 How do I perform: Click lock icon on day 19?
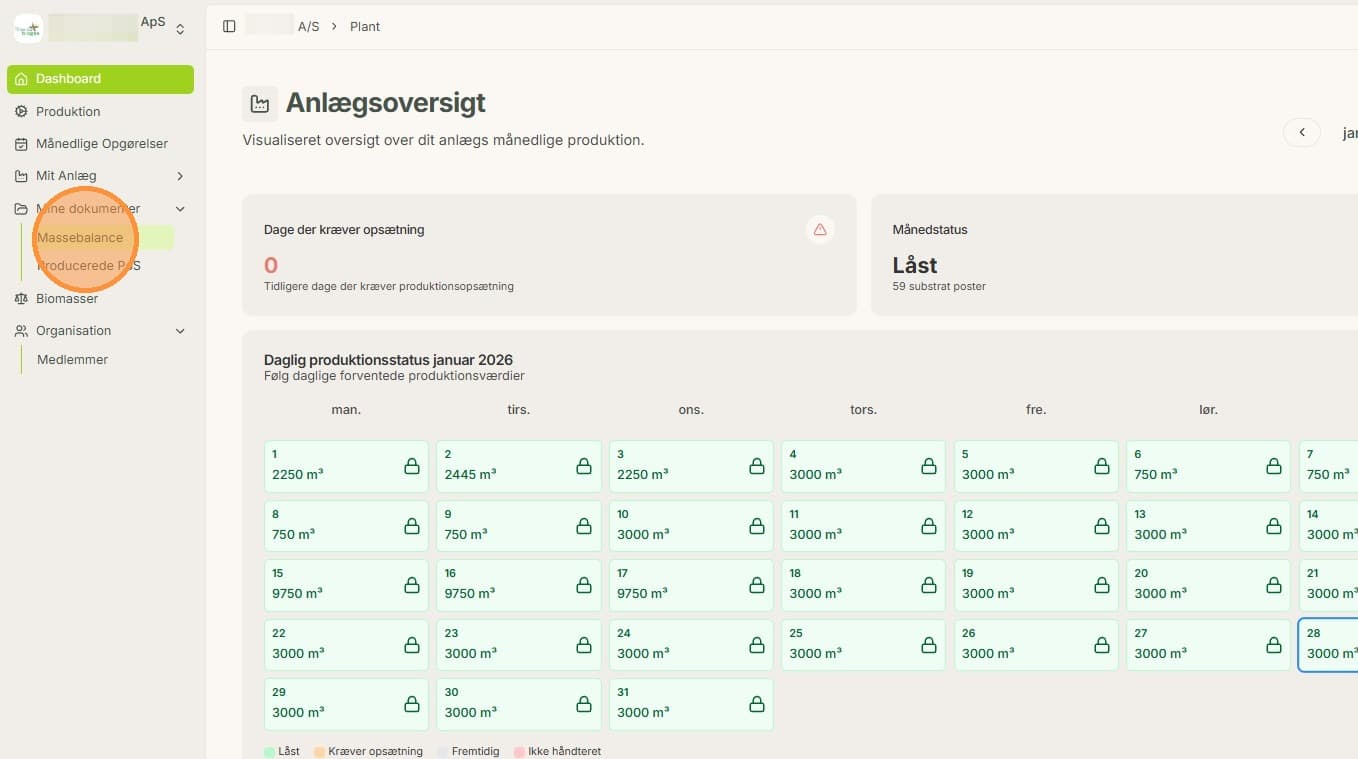coord(1102,585)
